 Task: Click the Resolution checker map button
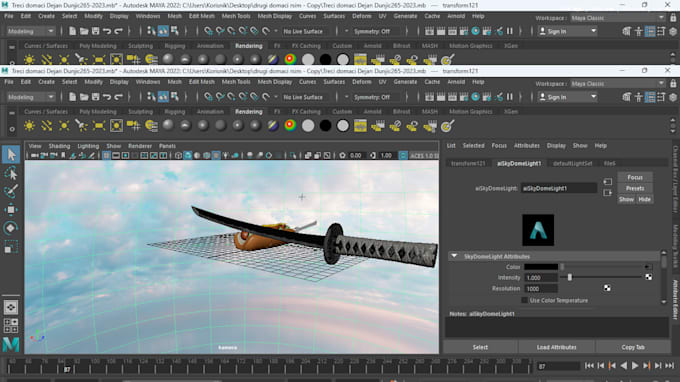point(607,288)
